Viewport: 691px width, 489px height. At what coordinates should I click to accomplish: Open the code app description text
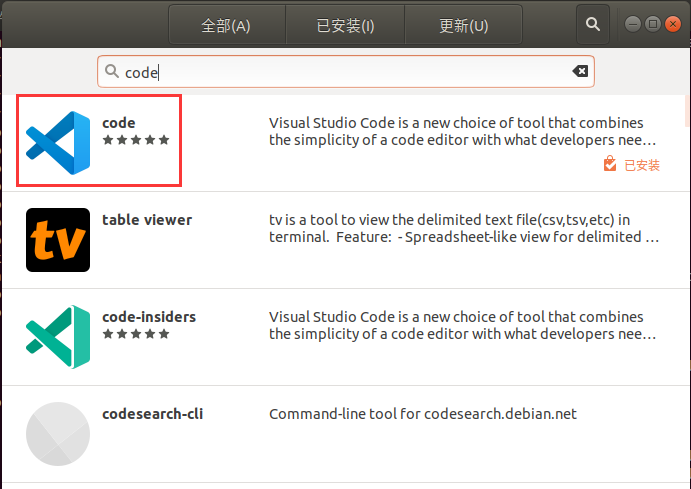click(463, 131)
